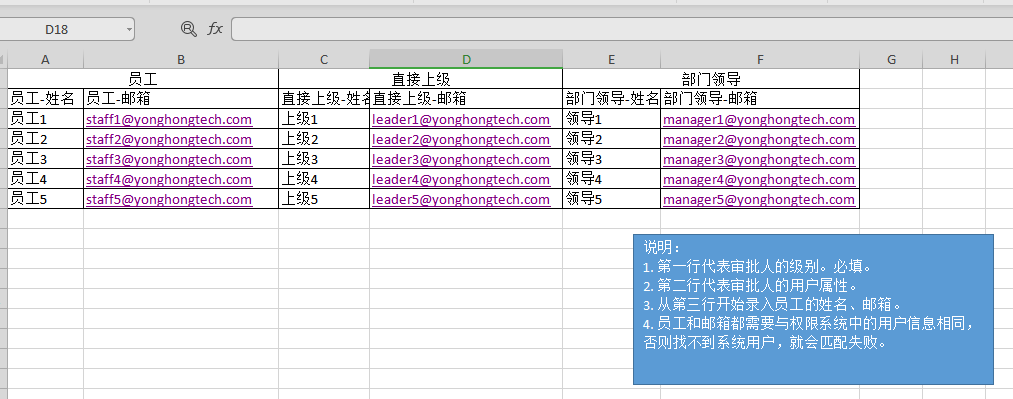Select cell 员工1
Screen dimensions: 1013x399
[45, 119]
